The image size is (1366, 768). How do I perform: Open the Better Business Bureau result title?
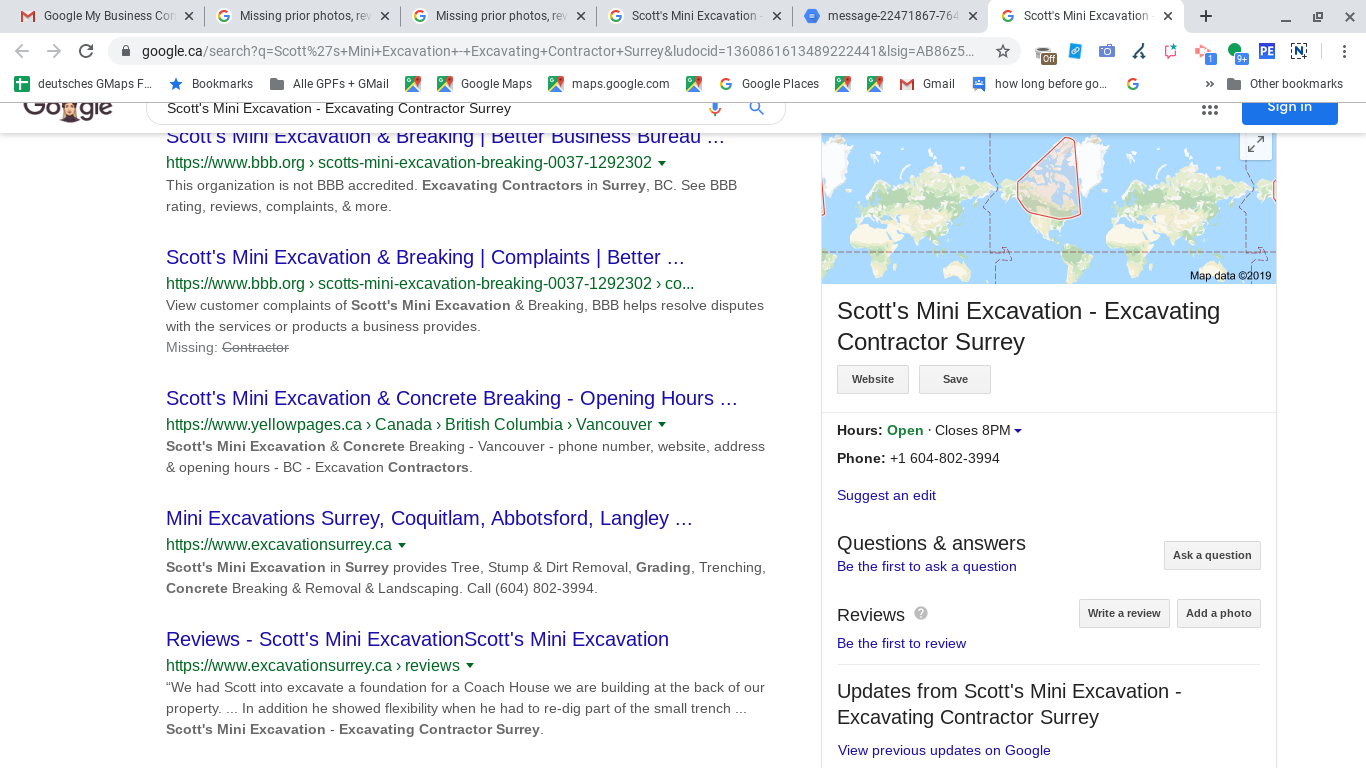445,137
